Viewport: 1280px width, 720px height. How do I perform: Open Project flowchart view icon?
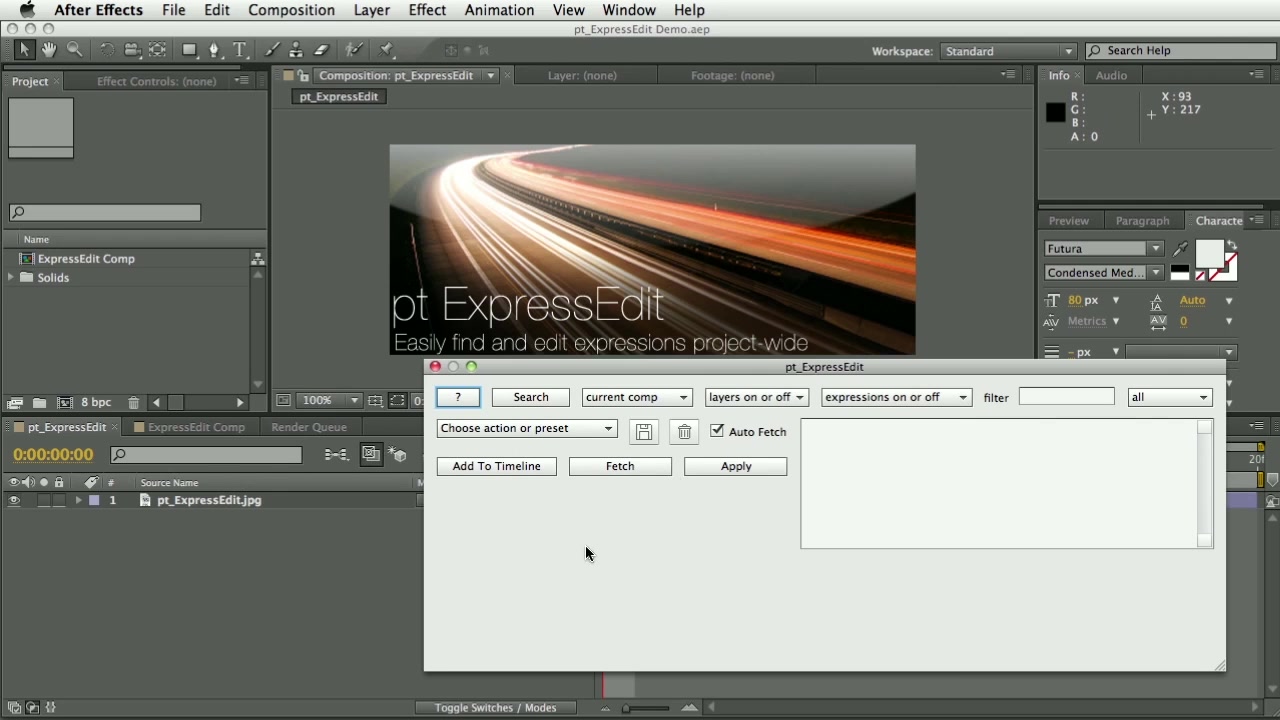pyautogui.click(x=258, y=259)
